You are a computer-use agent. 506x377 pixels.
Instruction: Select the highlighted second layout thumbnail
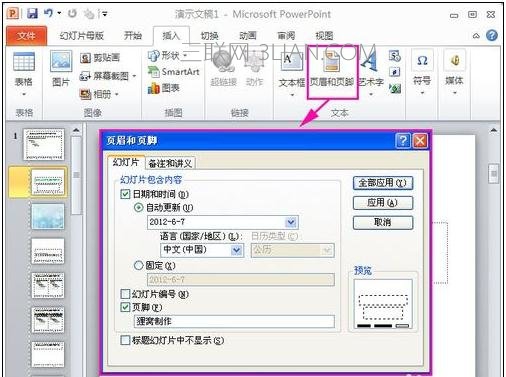point(48,182)
